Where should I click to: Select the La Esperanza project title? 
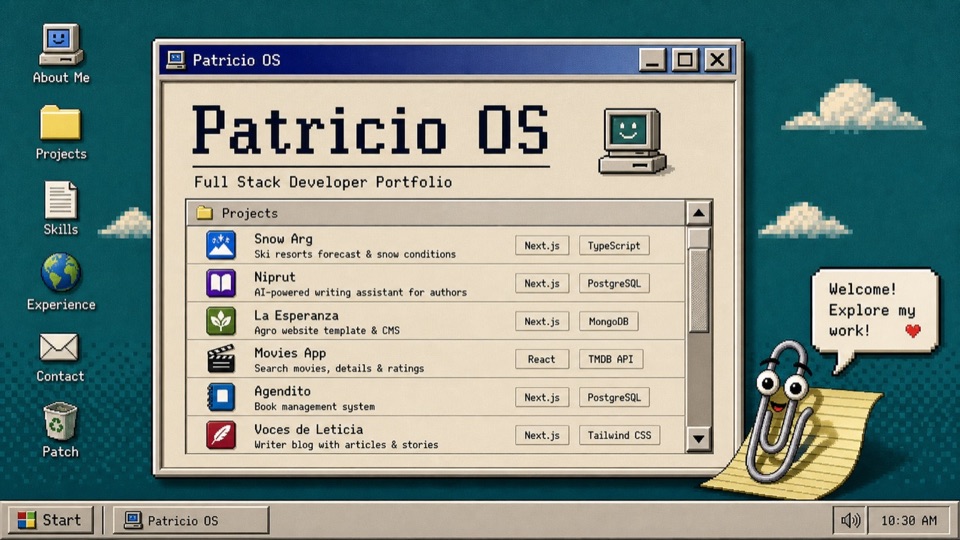coord(296,315)
